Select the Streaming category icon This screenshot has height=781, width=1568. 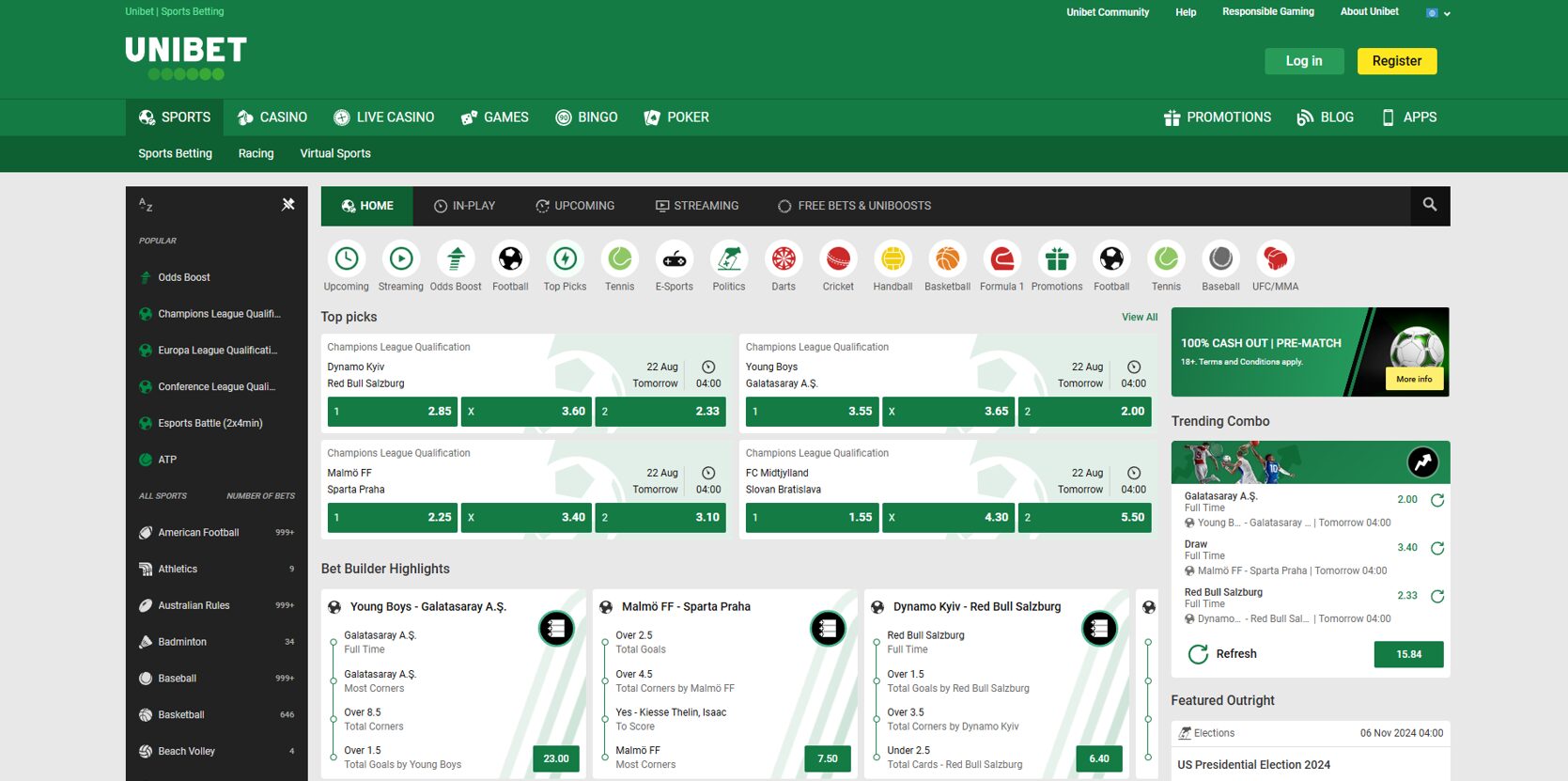(x=401, y=258)
